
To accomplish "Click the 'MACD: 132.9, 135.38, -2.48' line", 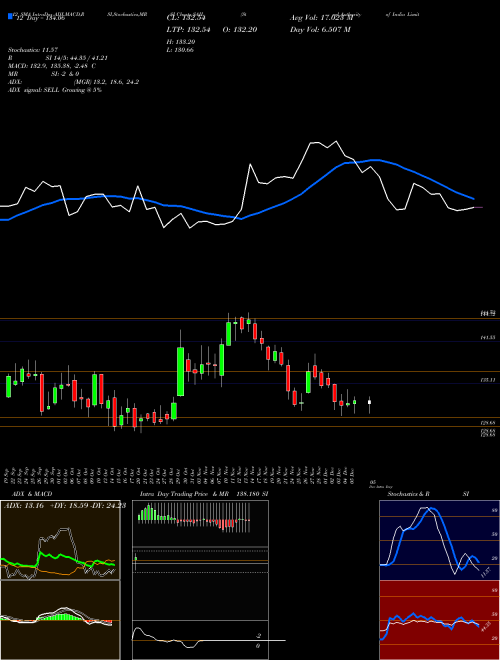I will coord(50,66).
